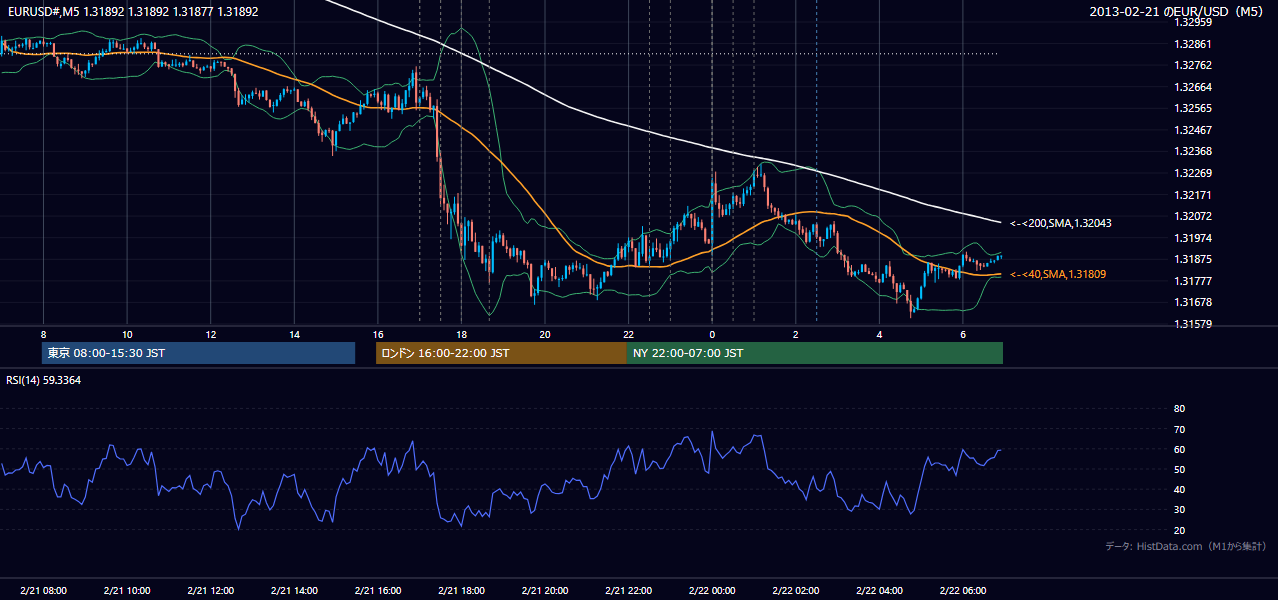Click price axis label 1.32565

(x=1193, y=108)
